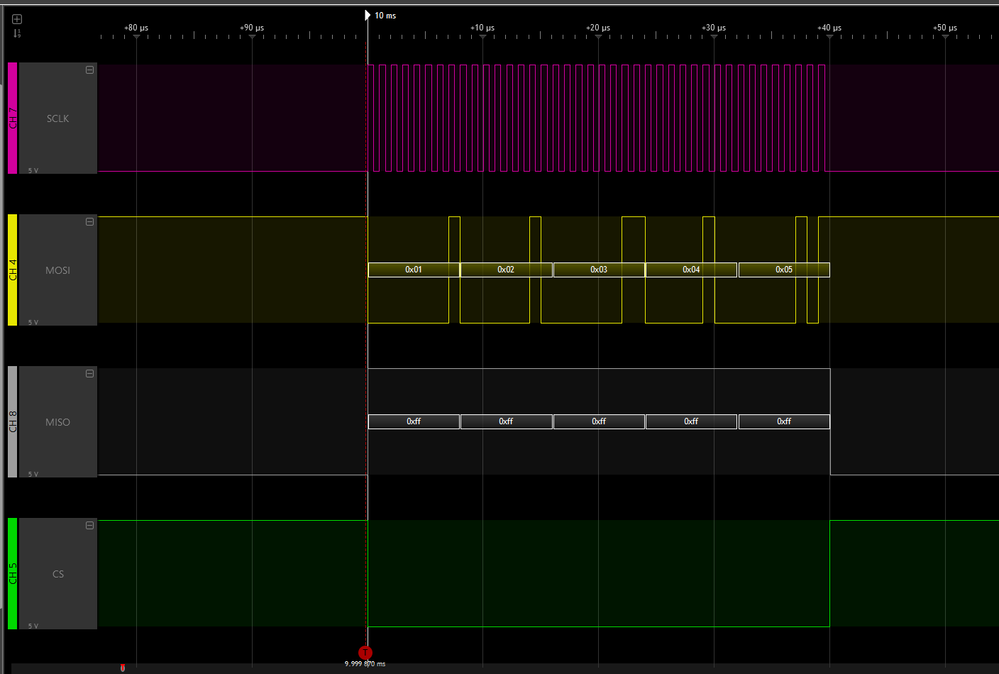
Task: Click the red T trigger marker icon
Action: click(365, 652)
